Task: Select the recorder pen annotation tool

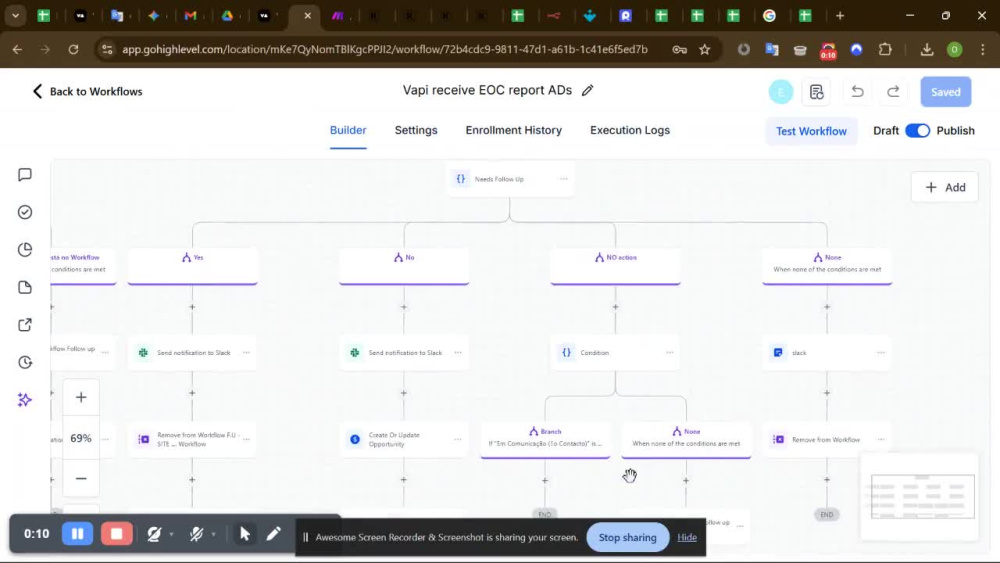Action: (274, 534)
